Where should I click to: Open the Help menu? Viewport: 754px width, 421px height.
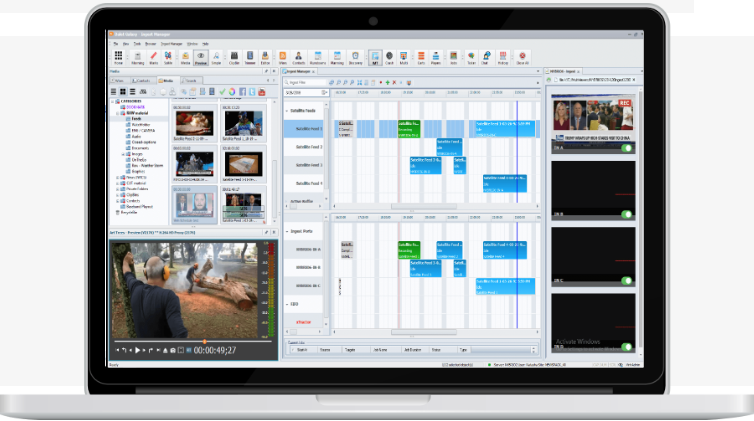tap(205, 44)
